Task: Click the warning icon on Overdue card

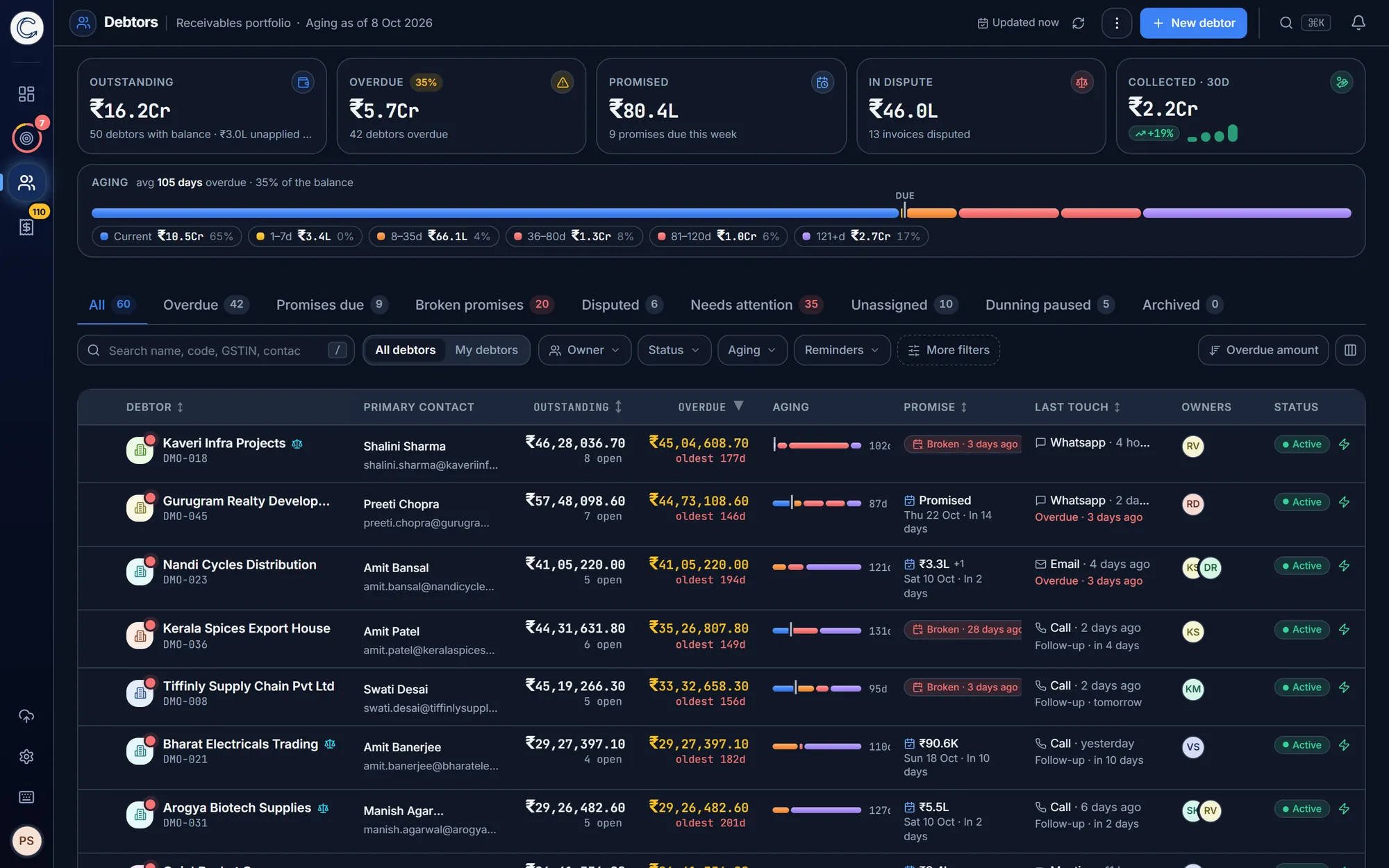Action: click(x=563, y=82)
